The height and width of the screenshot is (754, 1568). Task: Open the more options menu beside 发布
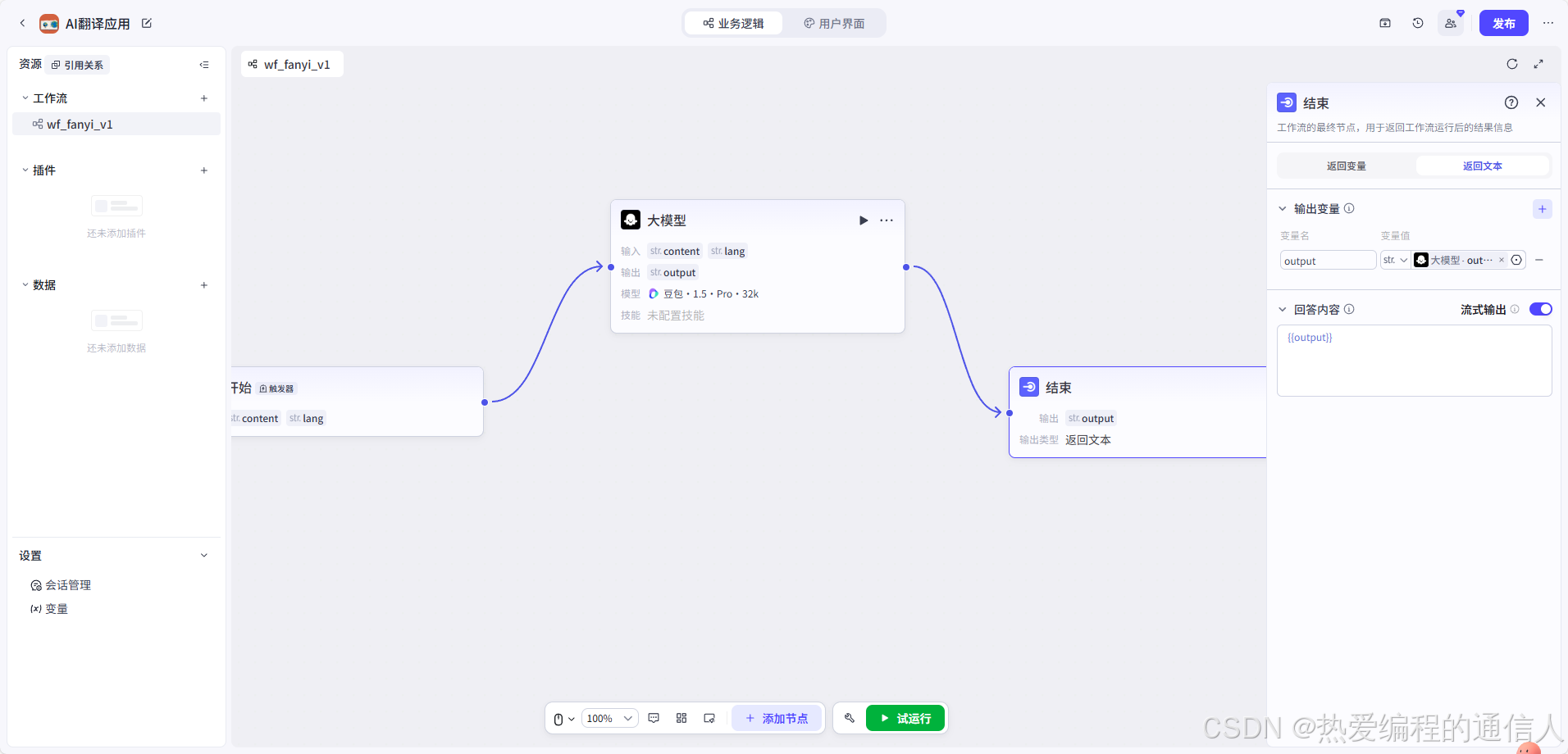tap(1548, 23)
